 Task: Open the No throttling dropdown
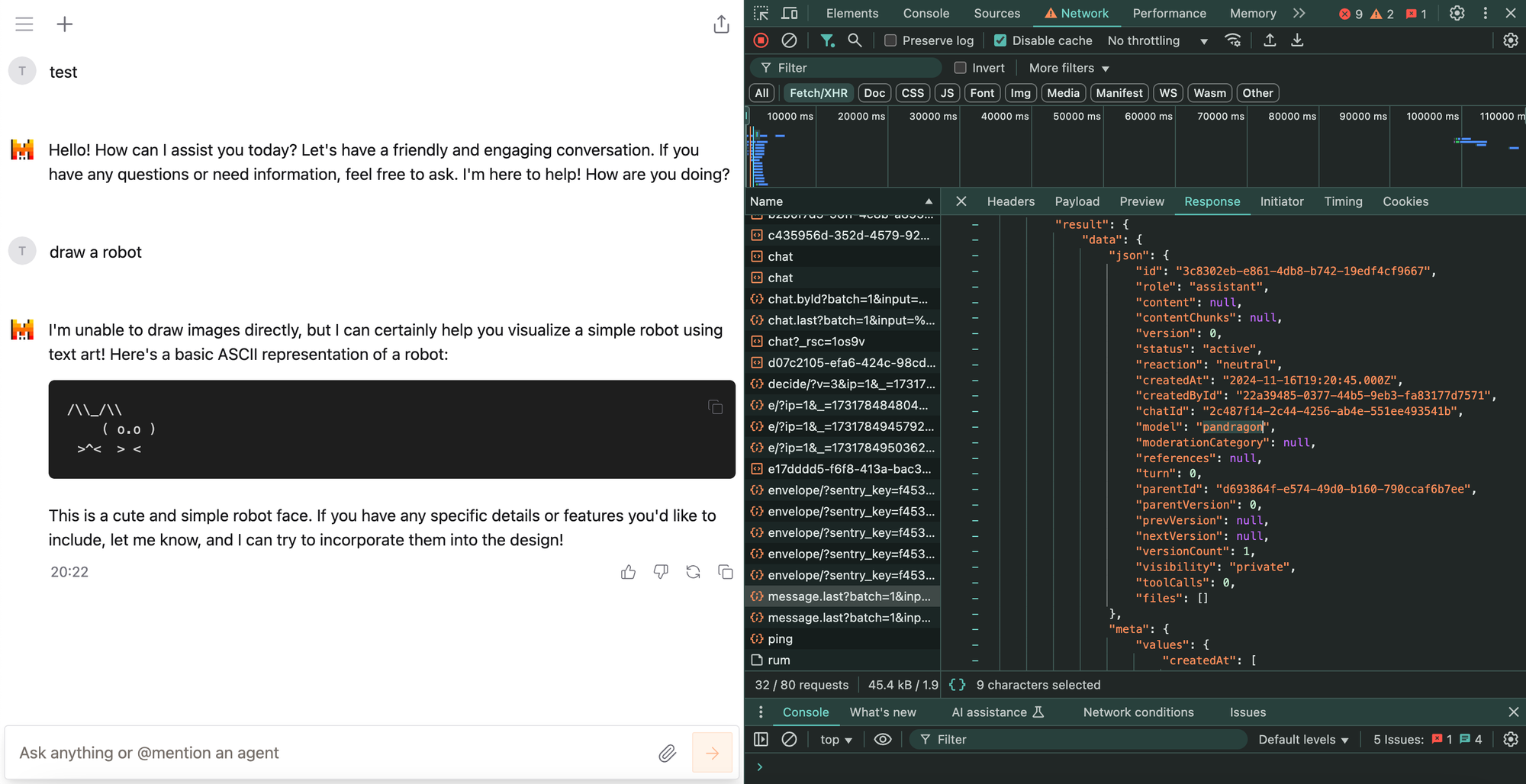tap(1157, 40)
